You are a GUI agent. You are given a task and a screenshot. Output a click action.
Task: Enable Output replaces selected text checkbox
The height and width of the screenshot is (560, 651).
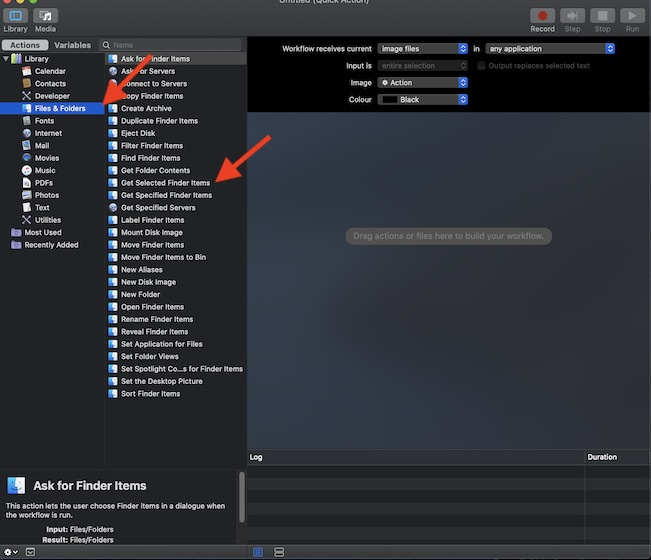tap(481, 66)
